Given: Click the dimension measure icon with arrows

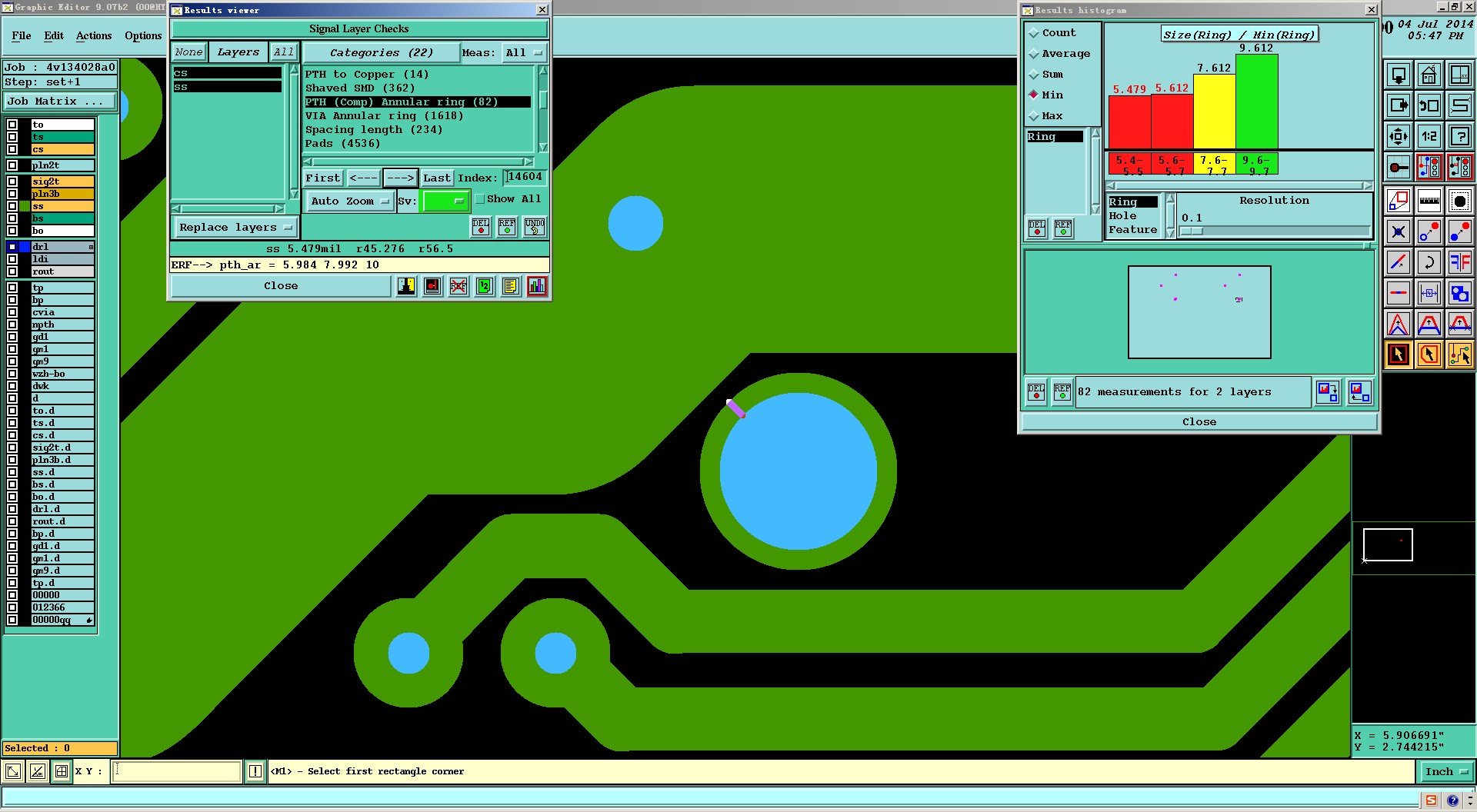Looking at the screenshot, I should pos(1429,294).
